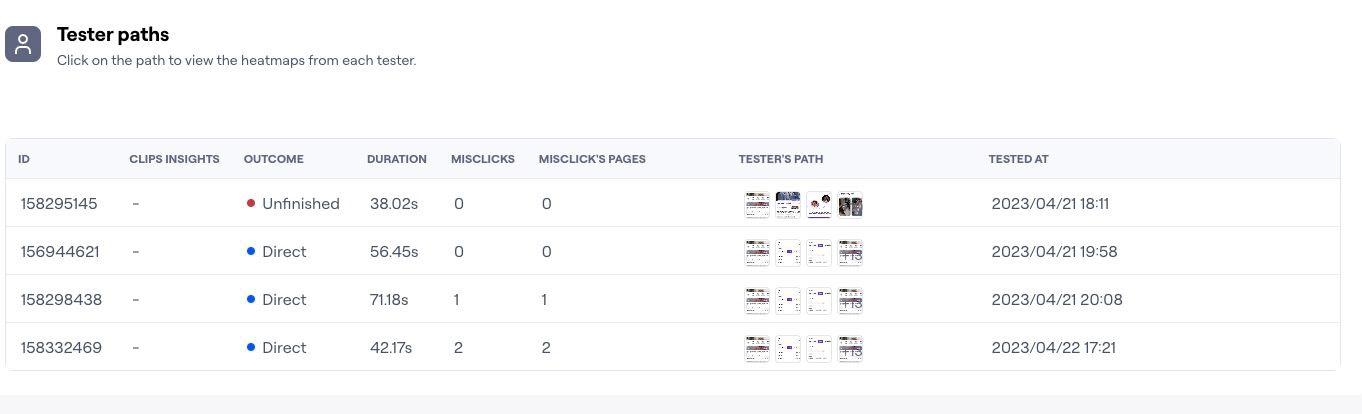Click the red Unfinished status dot
Viewport: 1362px width, 414px height.
[x=251, y=203]
